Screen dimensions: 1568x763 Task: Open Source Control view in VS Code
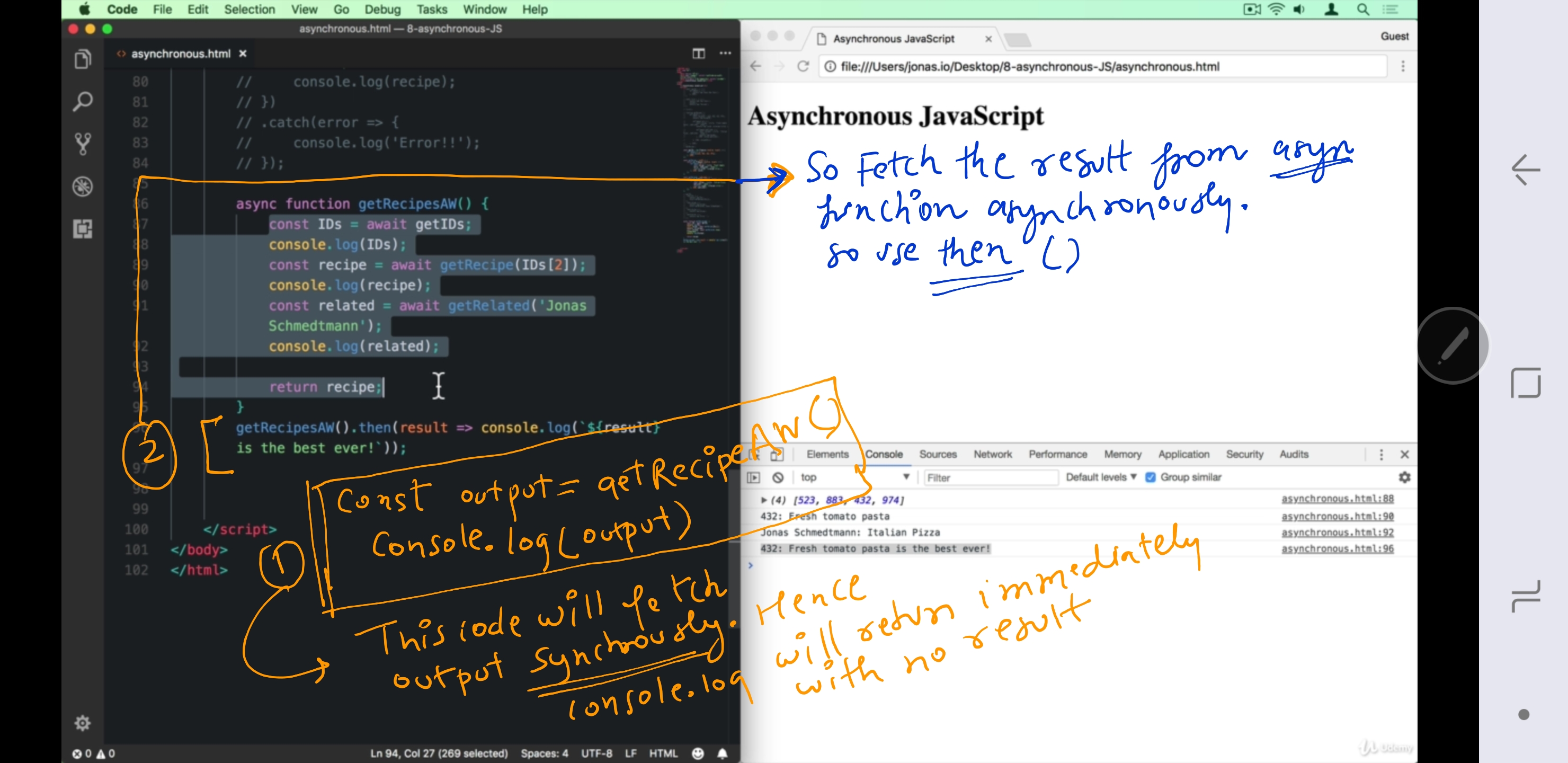click(83, 144)
